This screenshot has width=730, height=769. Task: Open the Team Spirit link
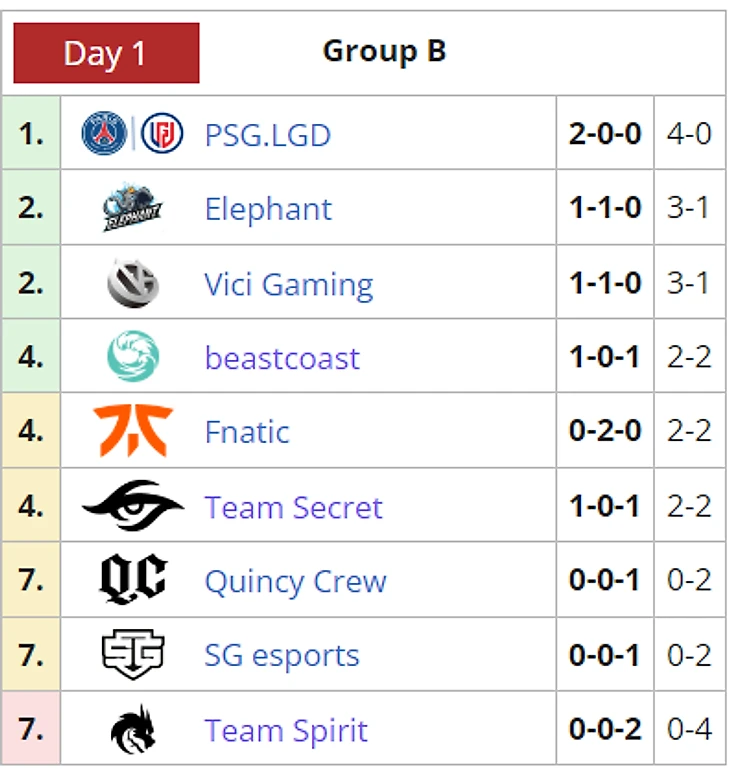pyautogui.click(x=286, y=731)
